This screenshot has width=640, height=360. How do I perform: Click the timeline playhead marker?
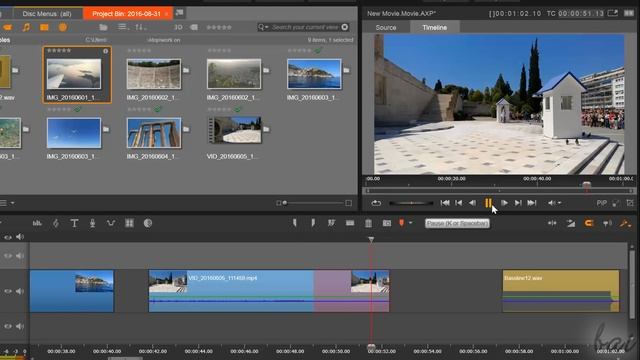[371, 240]
